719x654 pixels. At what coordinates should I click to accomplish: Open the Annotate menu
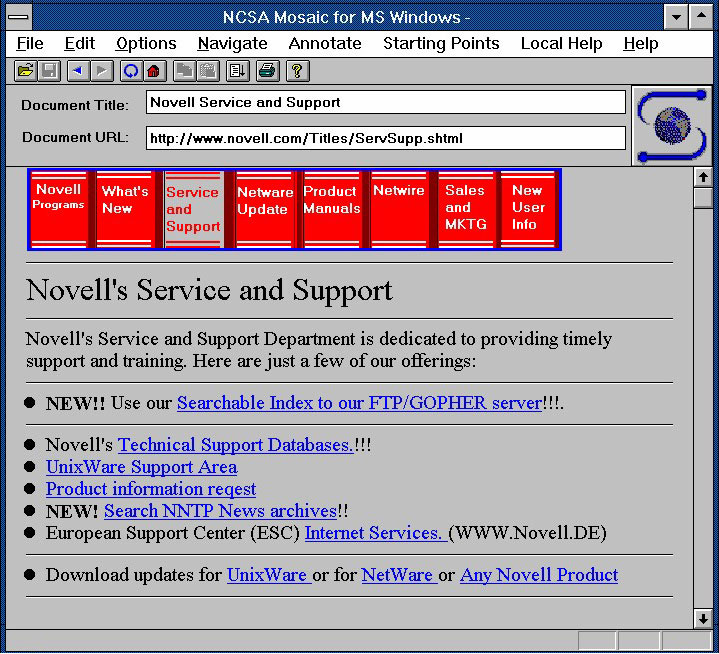point(325,44)
